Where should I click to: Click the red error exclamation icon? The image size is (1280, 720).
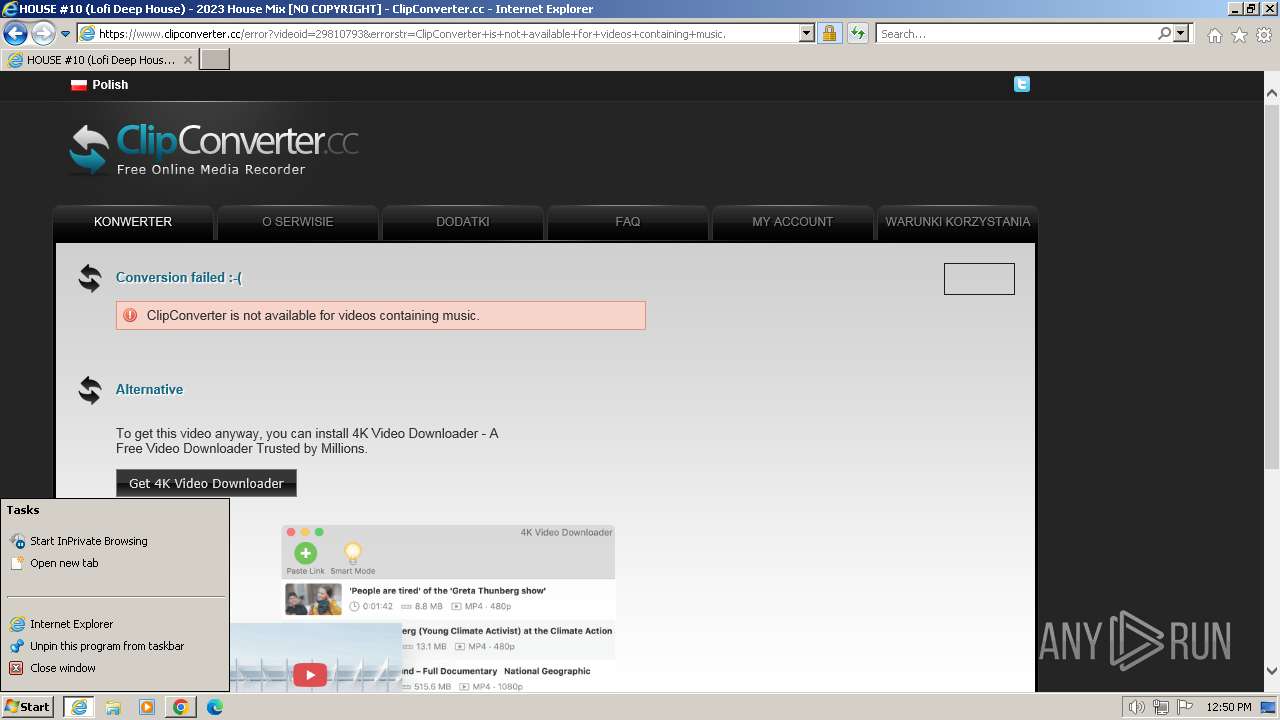pos(130,315)
